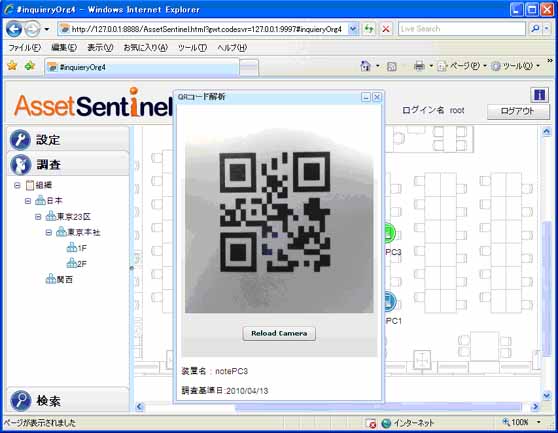The height and width of the screenshot is (433, 558).
Task: Expand the toolbar overflow chevron
Action: (x=550, y=61)
